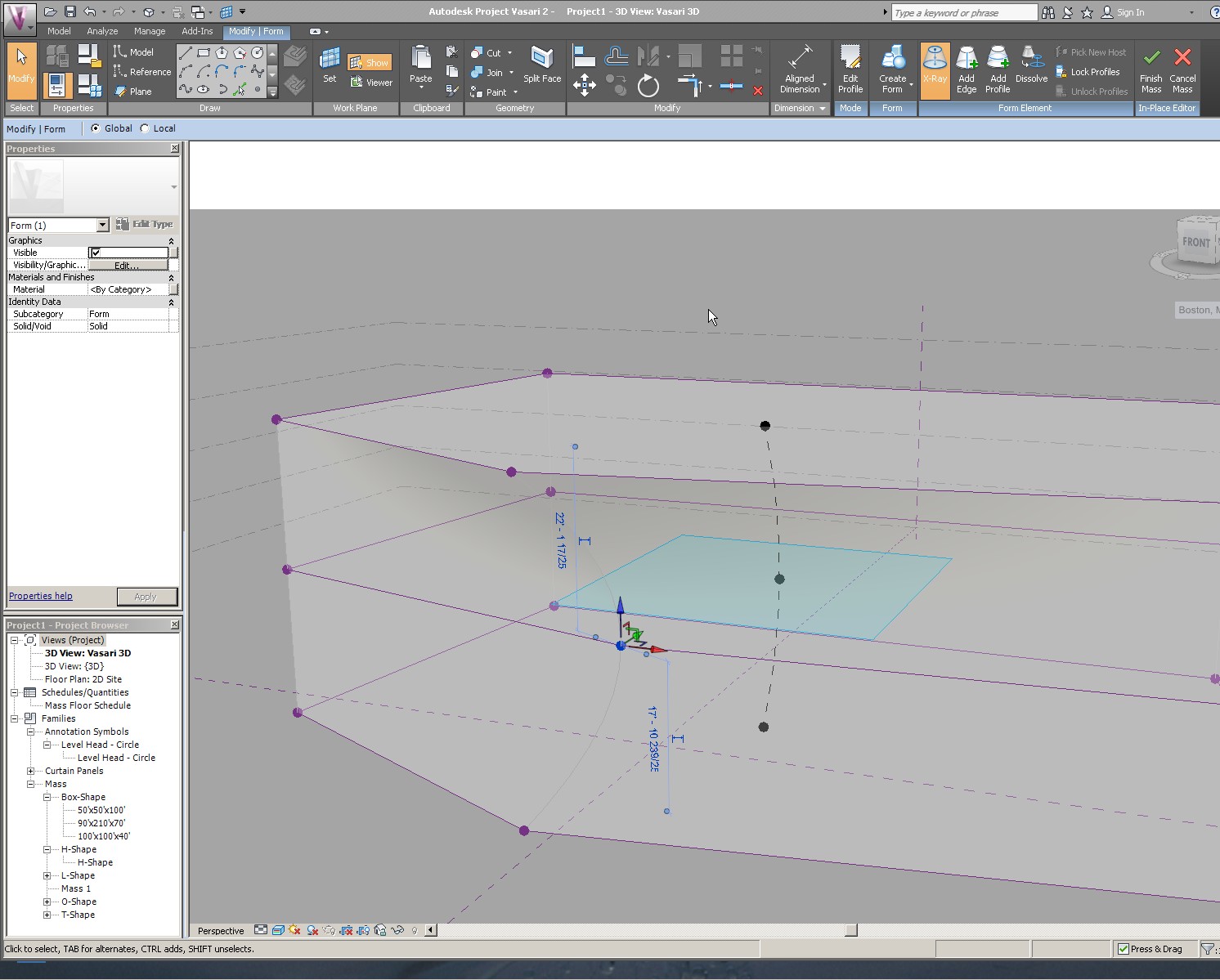Click the Edit Profile icon
1220x980 pixels.
click(x=850, y=69)
